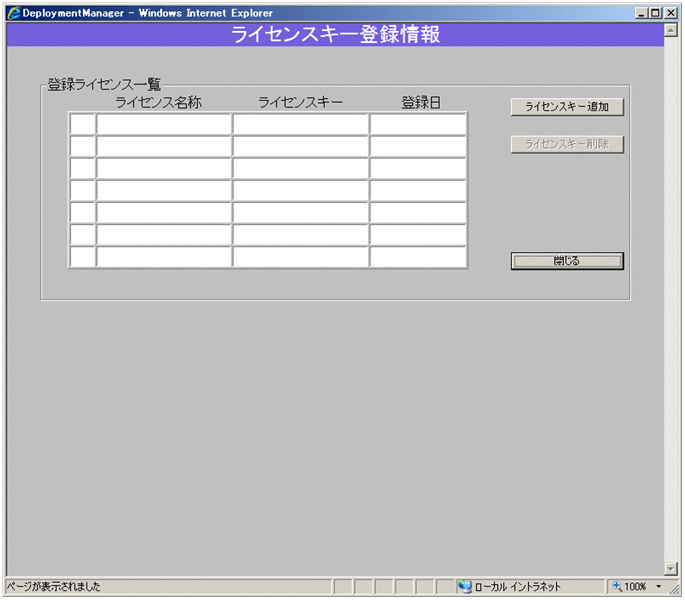Maximize the DeploymentManager window
Viewport: 685px width, 600px height.
point(655,13)
